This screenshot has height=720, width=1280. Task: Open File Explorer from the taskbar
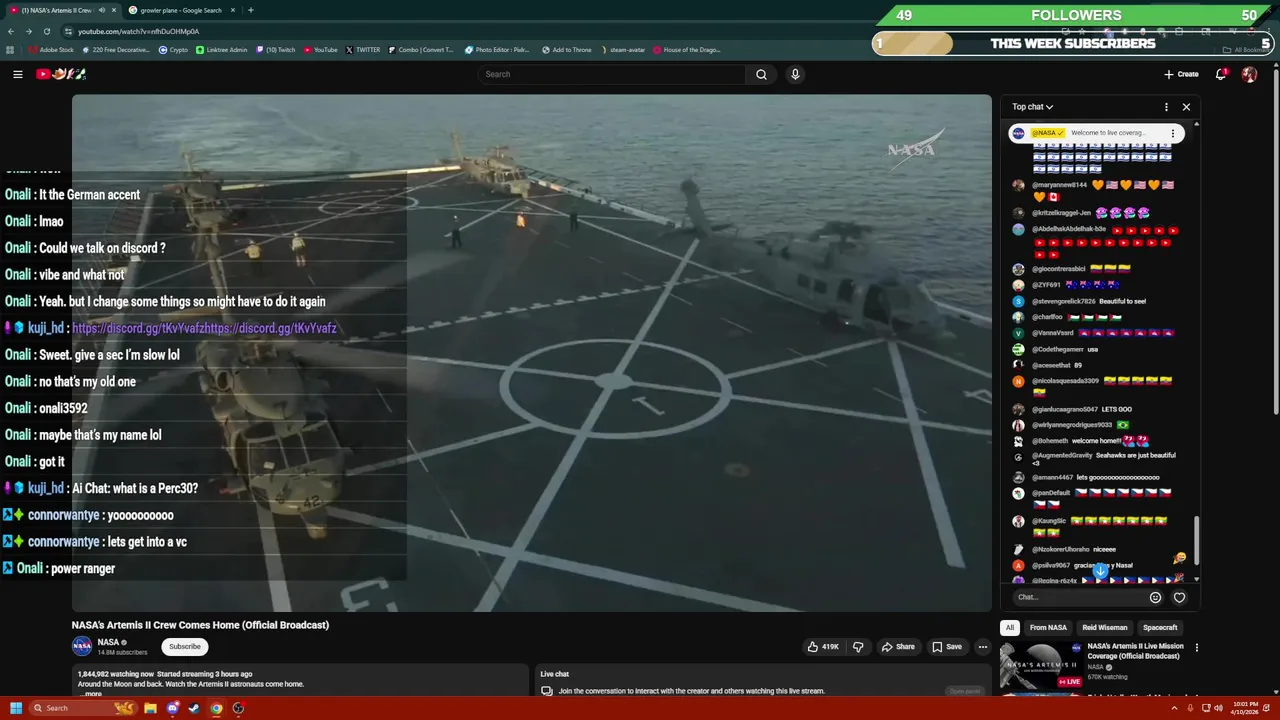(x=150, y=708)
